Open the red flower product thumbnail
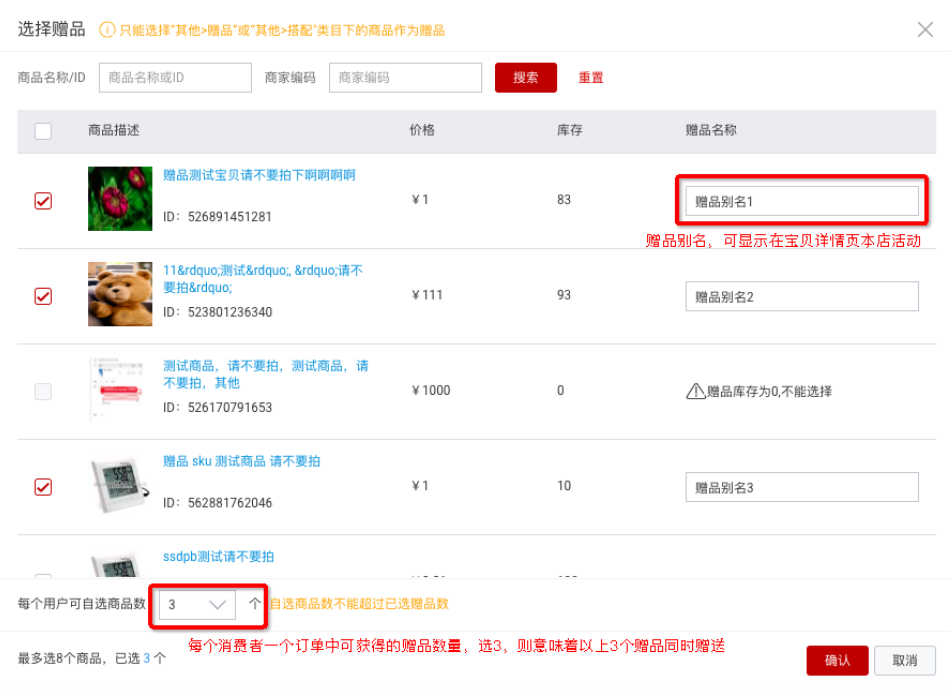The image size is (951, 689). pyautogui.click(x=120, y=198)
